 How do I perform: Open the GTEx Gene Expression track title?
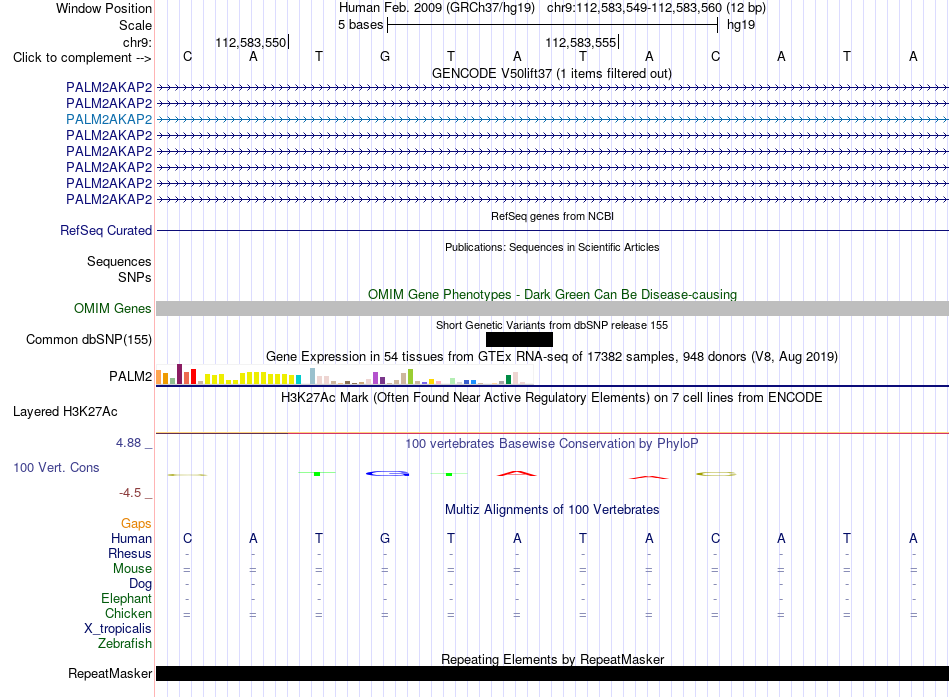click(x=552, y=356)
